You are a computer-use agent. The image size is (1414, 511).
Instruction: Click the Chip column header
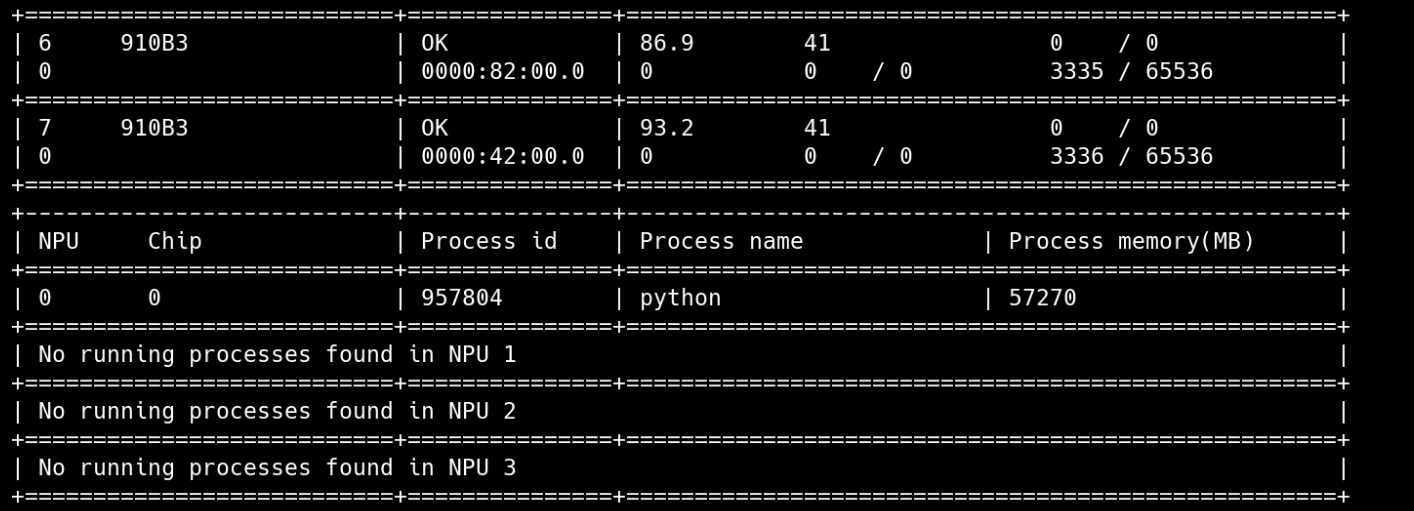tap(174, 242)
